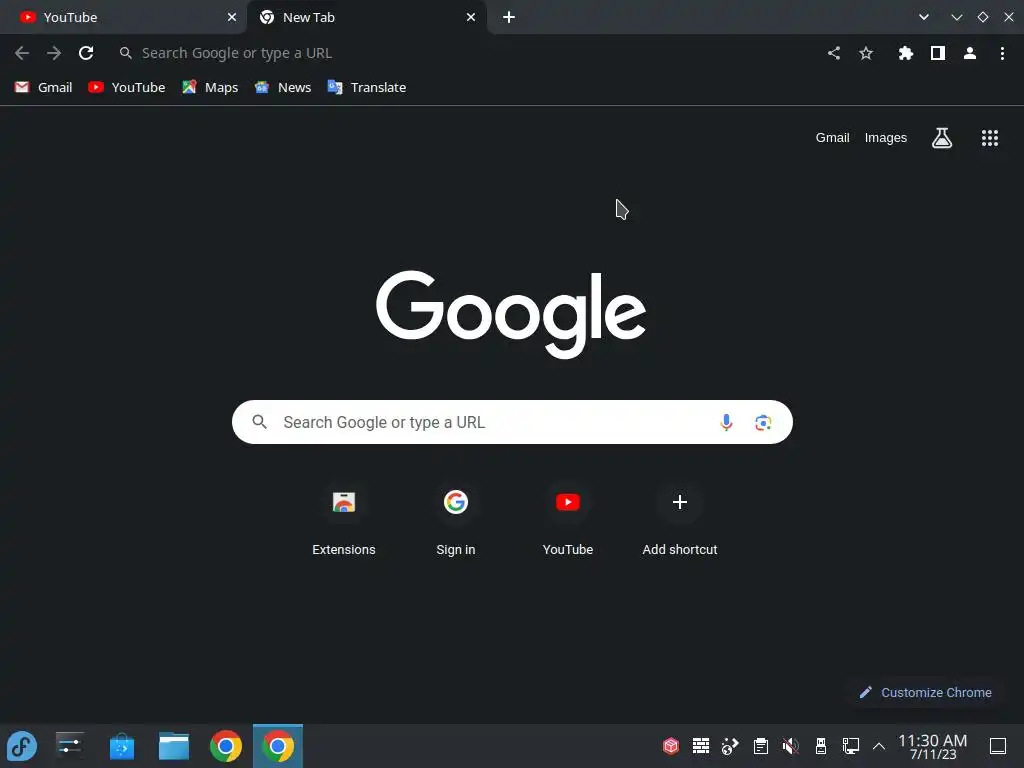Open the side panel

(x=938, y=53)
